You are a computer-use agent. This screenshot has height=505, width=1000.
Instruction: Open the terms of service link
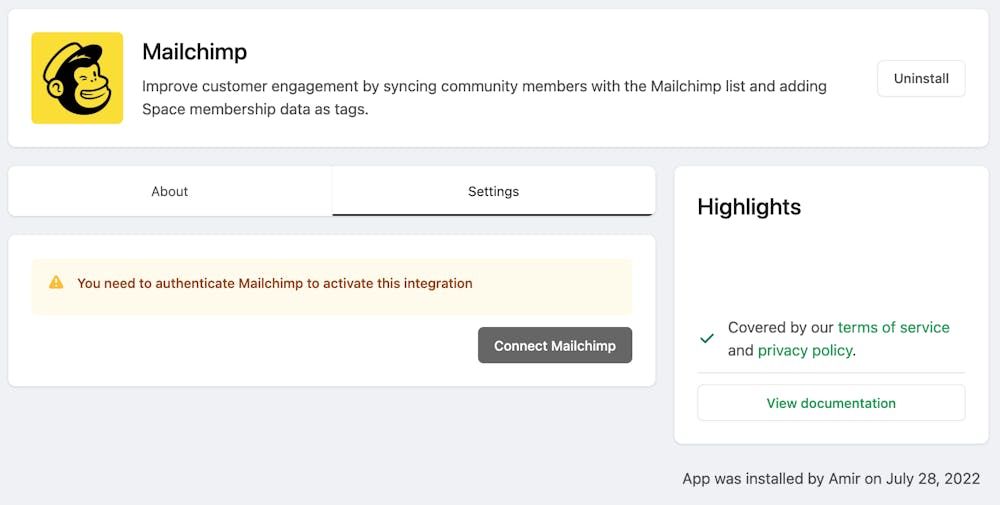click(x=893, y=327)
